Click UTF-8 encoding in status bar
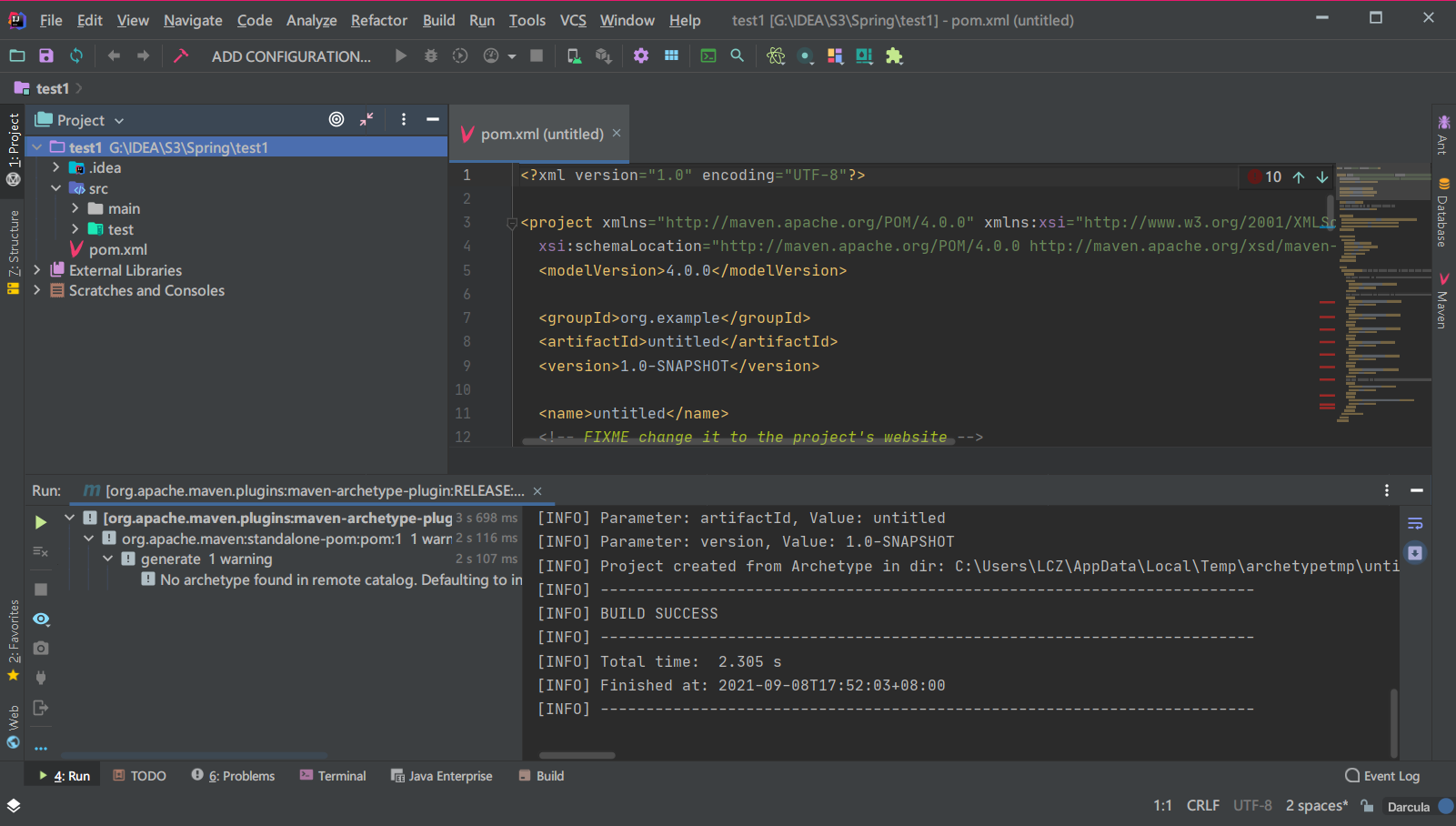 tap(1252, 805)
